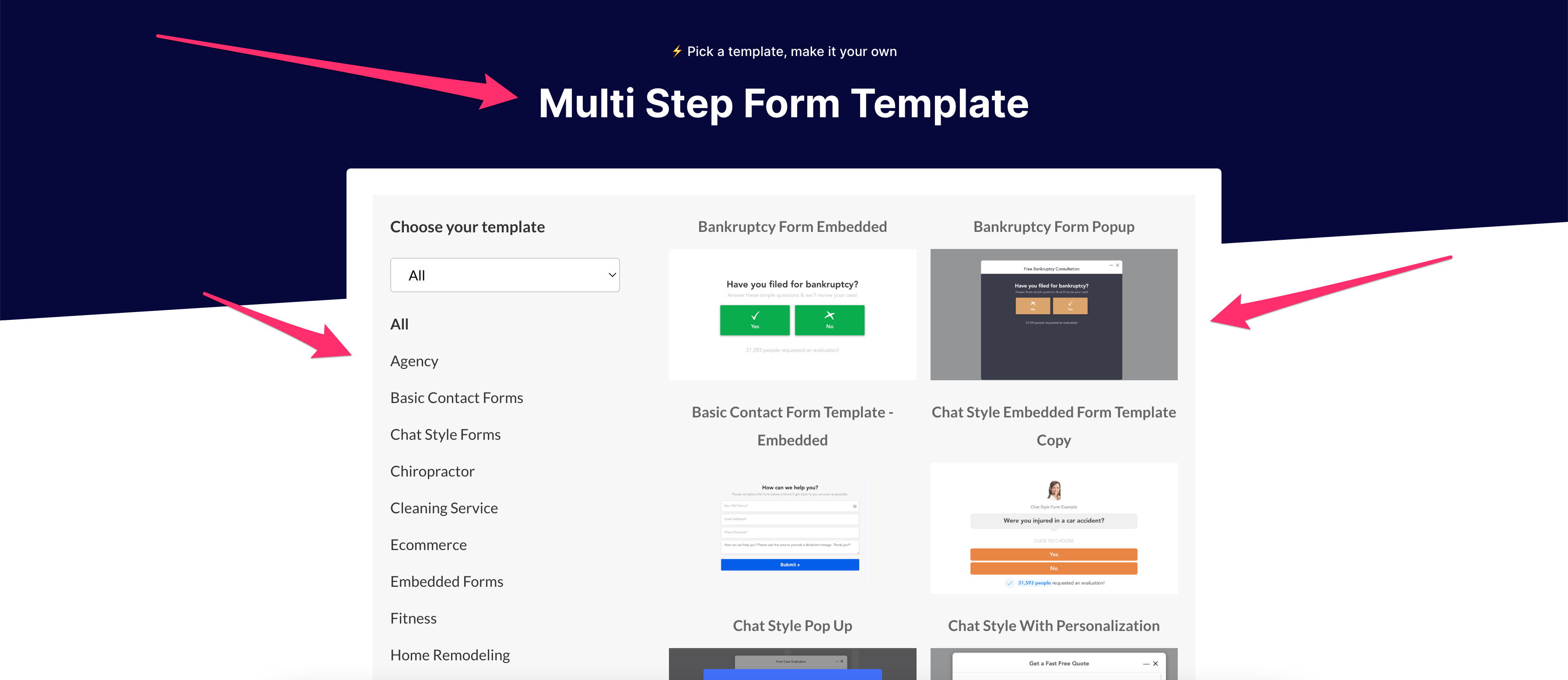1568x680 pixels.
Task: Open the All templates dropdown
Action: 505,275
